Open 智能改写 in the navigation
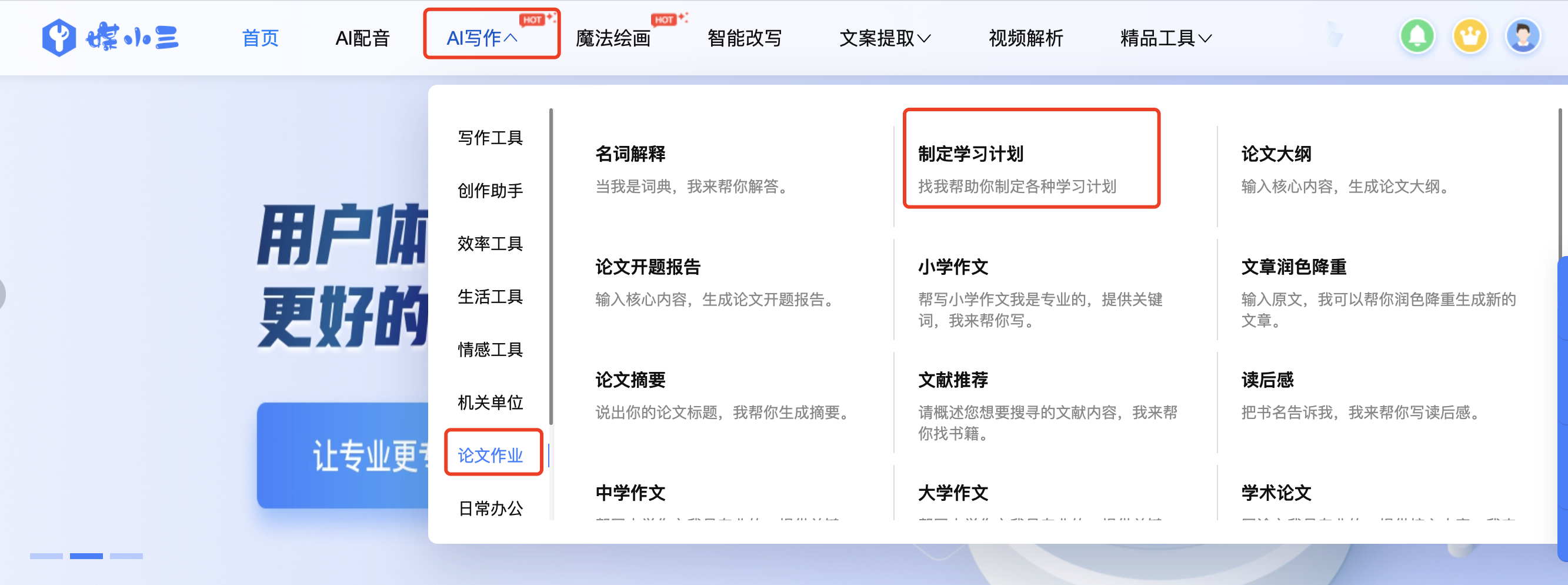 coord(745,38)
